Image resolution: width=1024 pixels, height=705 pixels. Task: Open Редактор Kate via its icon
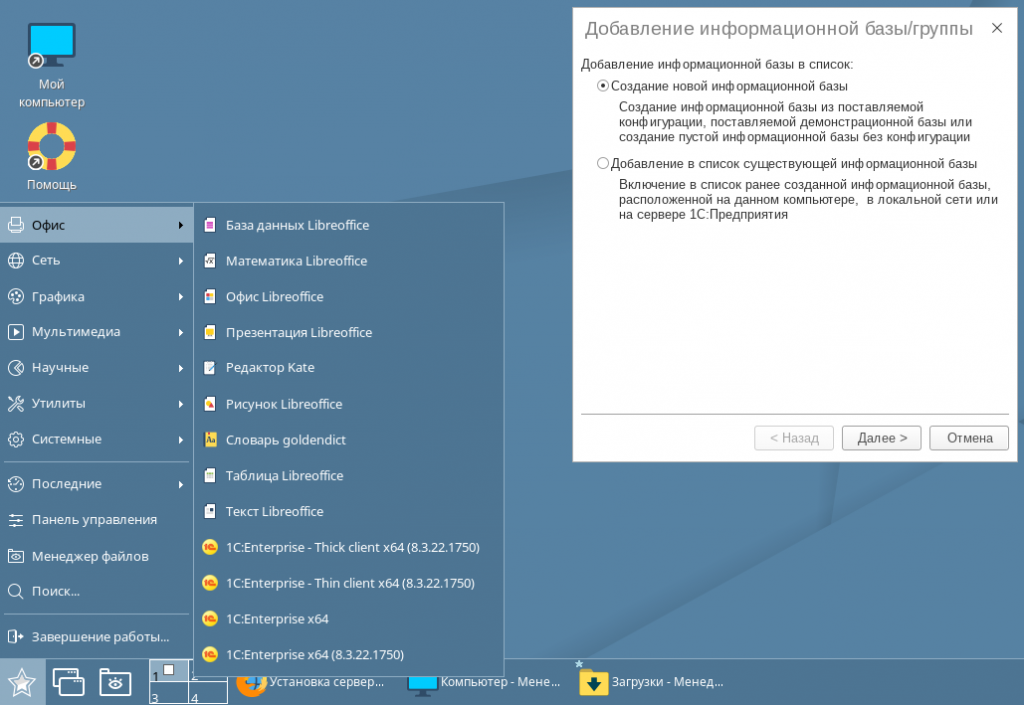click(x=210, y=368)
